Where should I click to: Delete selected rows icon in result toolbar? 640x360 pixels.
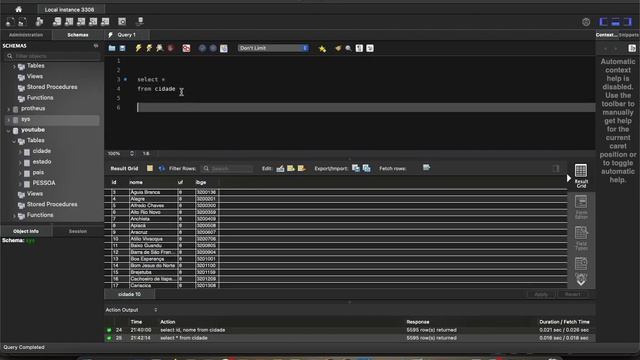point(302,168)
